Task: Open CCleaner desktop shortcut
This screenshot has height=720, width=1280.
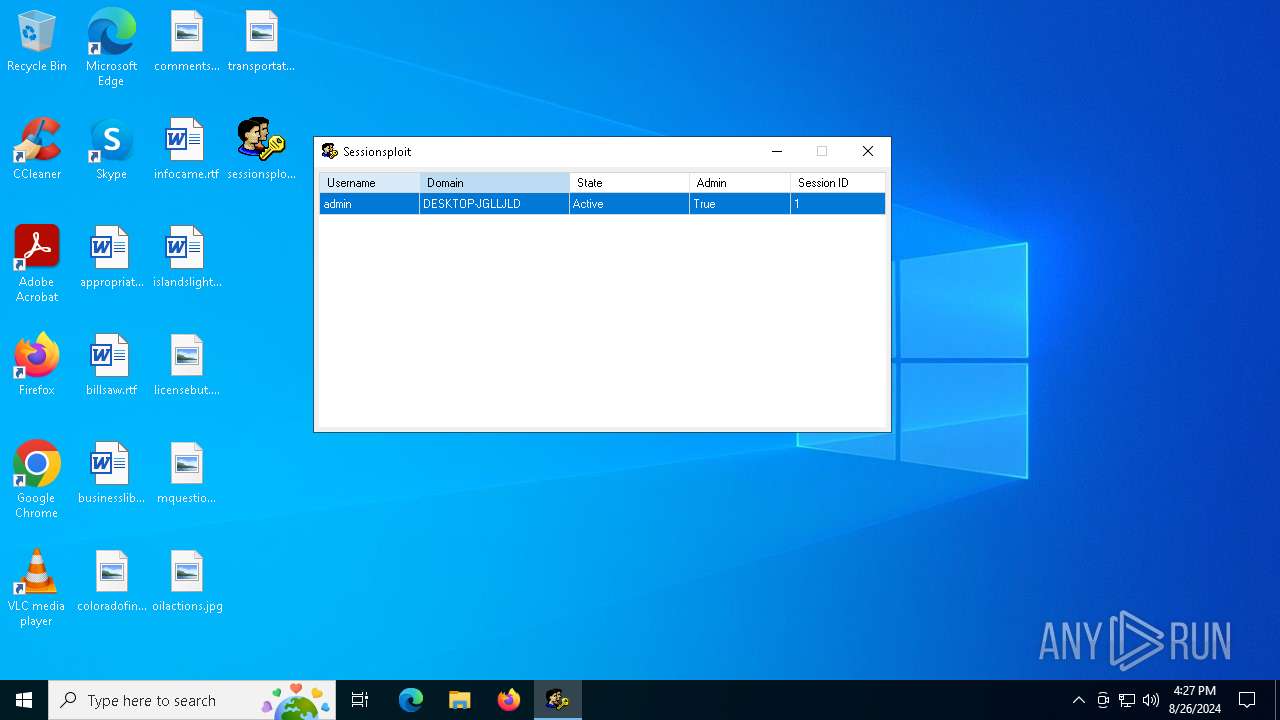Action: tap(37, 150)
